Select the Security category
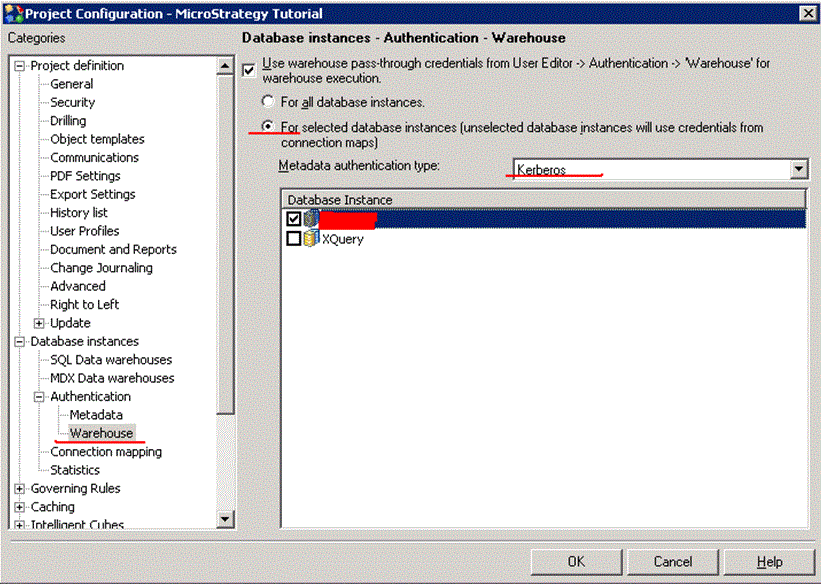This screenshot has height=584, width=821. point(73,102)
